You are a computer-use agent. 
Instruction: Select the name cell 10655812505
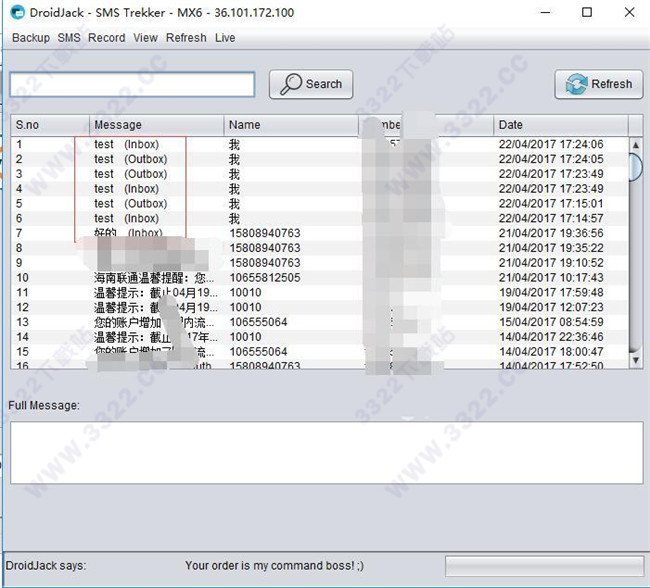click(265, 278)
